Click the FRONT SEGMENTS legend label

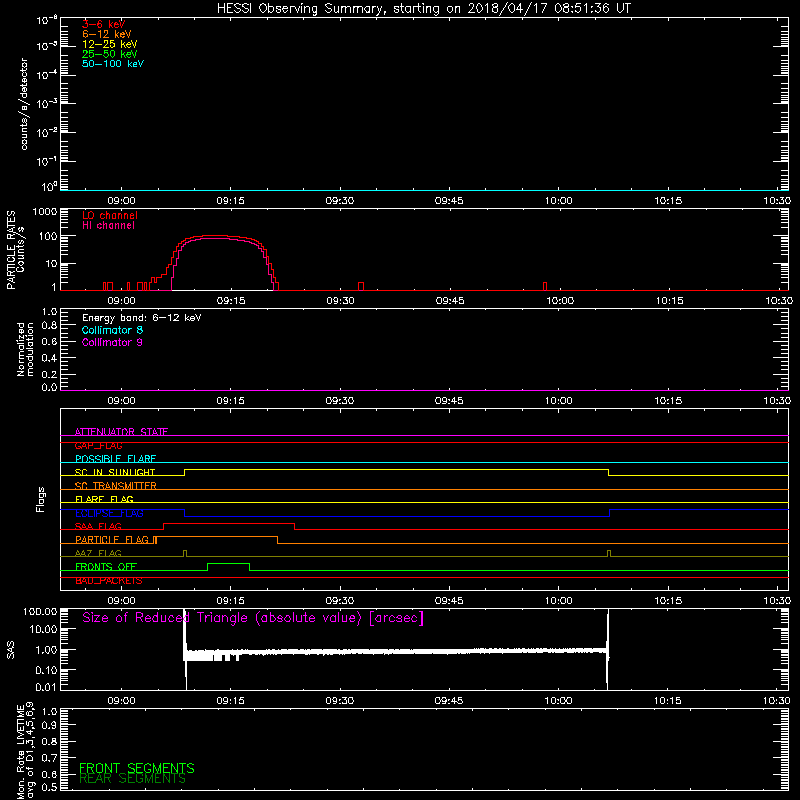coord(137,768)
